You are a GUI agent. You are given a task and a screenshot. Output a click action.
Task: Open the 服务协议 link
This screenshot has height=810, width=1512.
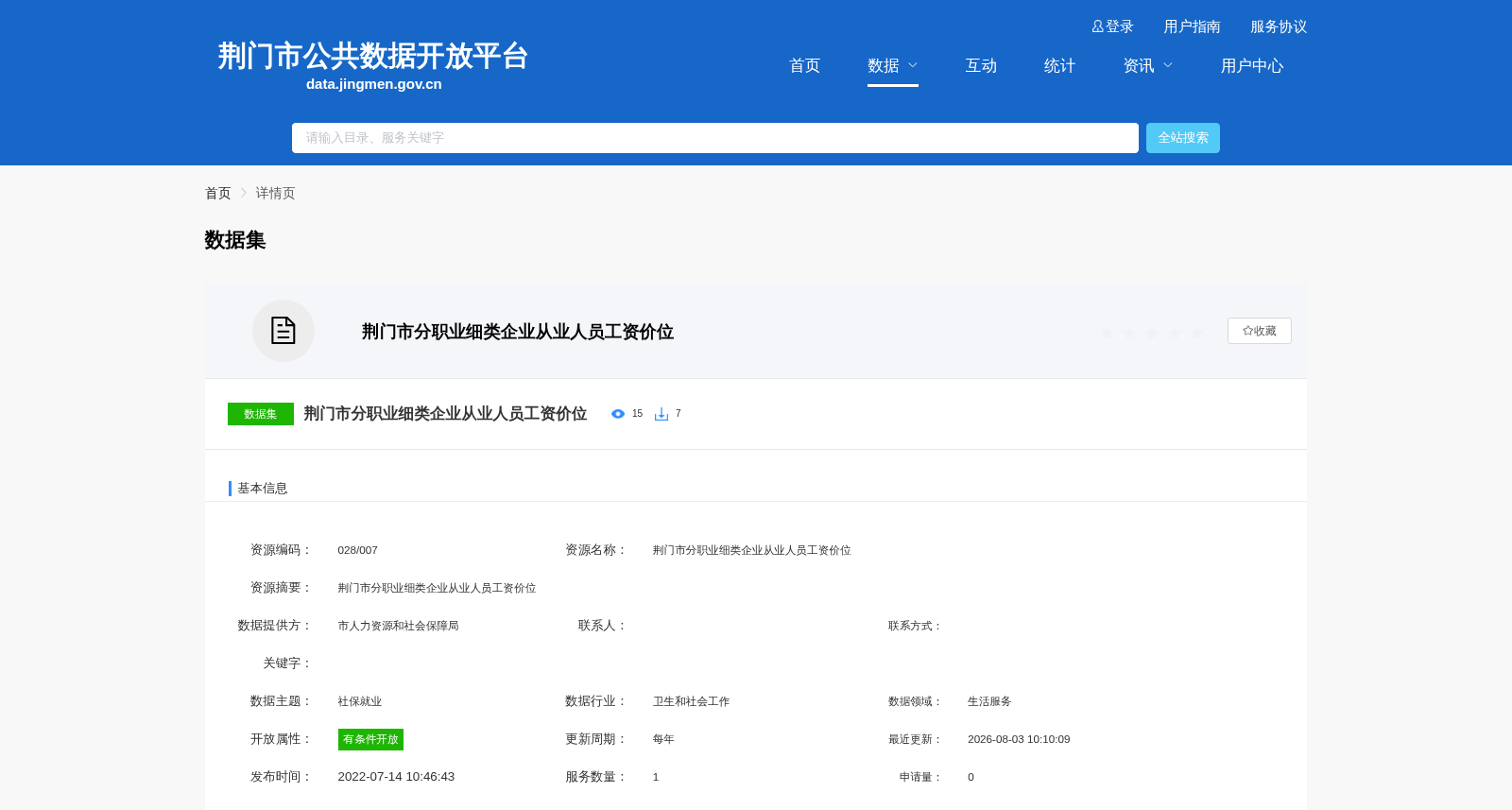tap(1279, 26)
